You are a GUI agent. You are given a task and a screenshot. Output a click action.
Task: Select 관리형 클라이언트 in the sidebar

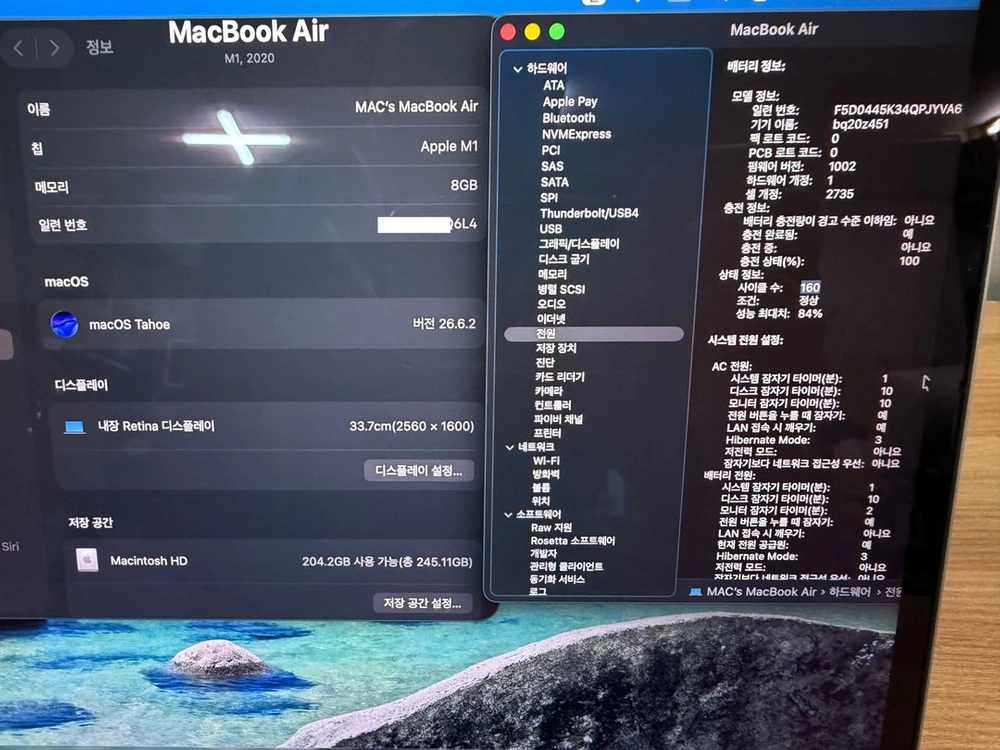point(566,566)
